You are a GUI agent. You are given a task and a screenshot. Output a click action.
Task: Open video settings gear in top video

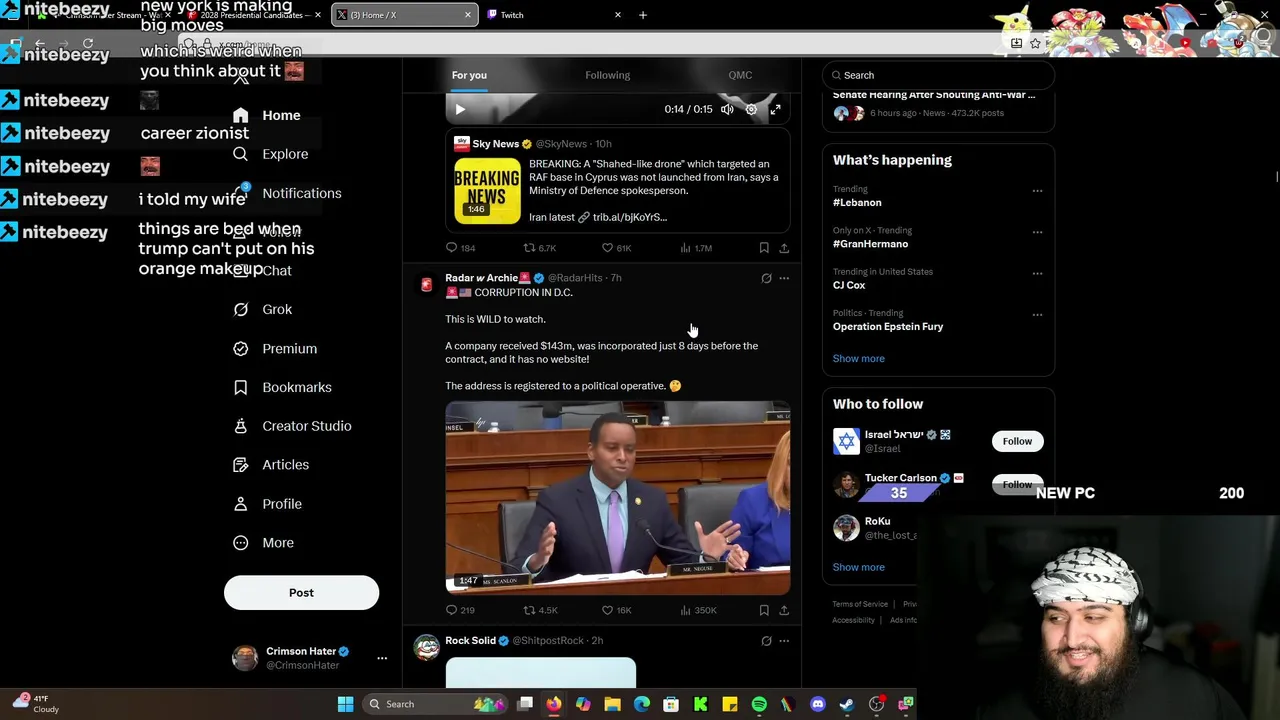pos(751,109)
